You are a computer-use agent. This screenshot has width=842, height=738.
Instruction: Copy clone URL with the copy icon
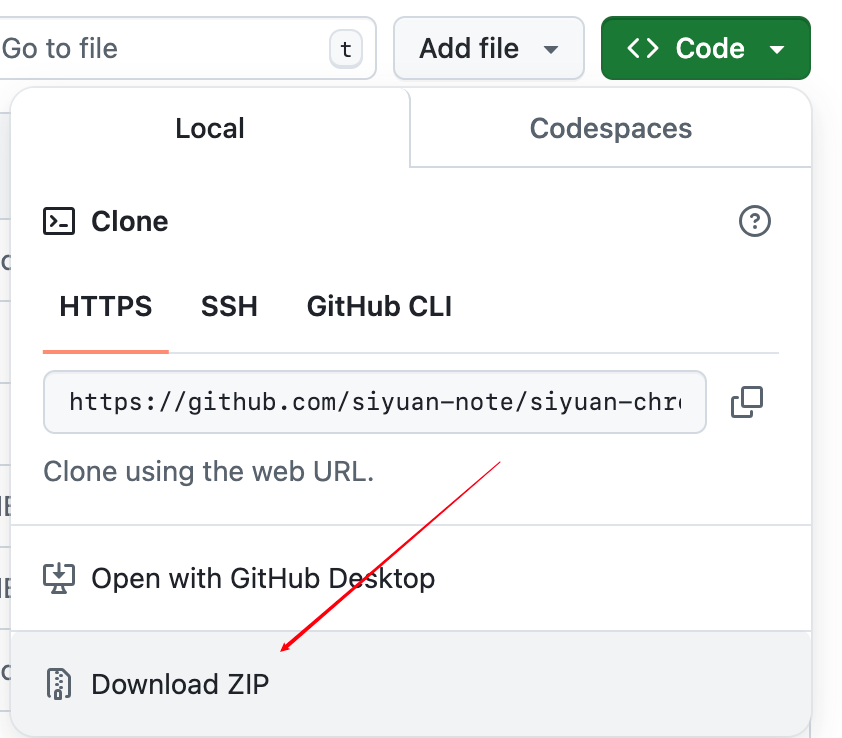click(746, 402)
